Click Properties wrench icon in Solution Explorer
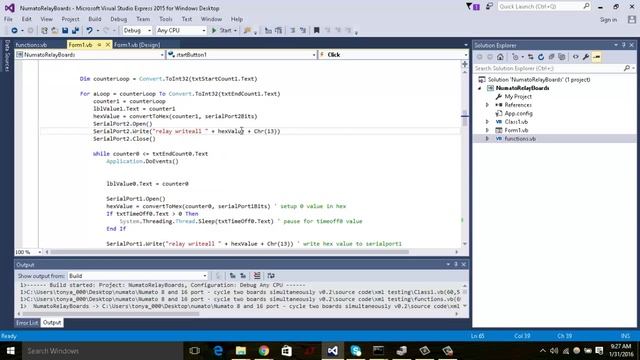640x360 pixels. [x=586, y=57]
